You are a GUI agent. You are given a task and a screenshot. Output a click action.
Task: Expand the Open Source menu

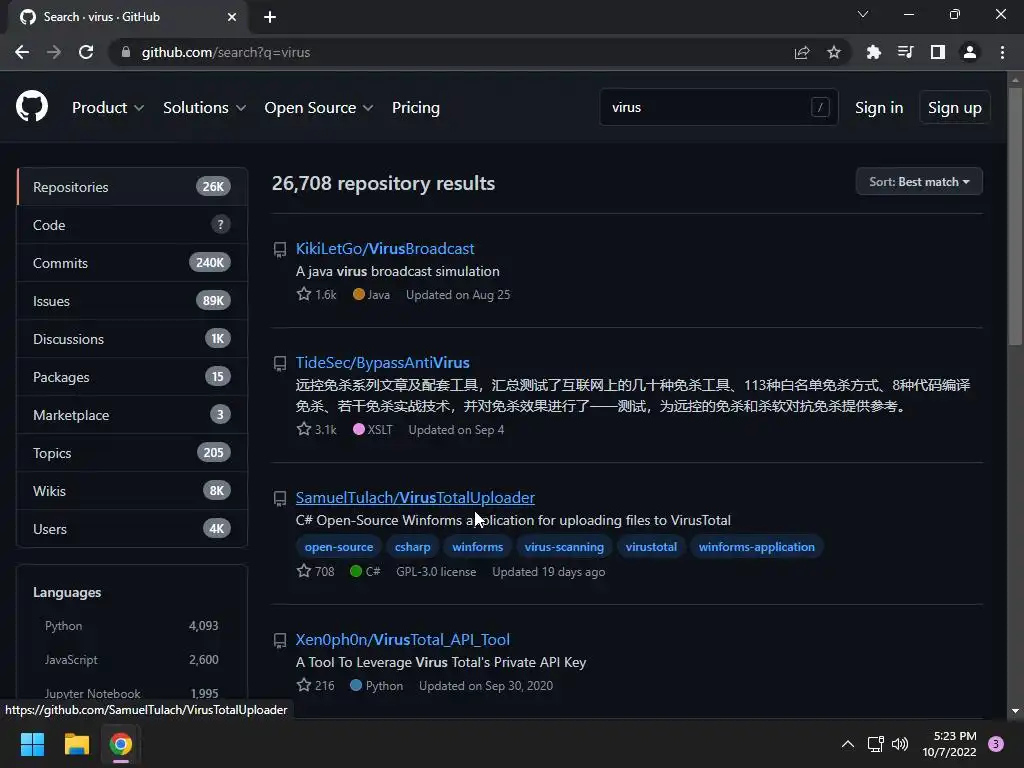(x=319, y=108)
